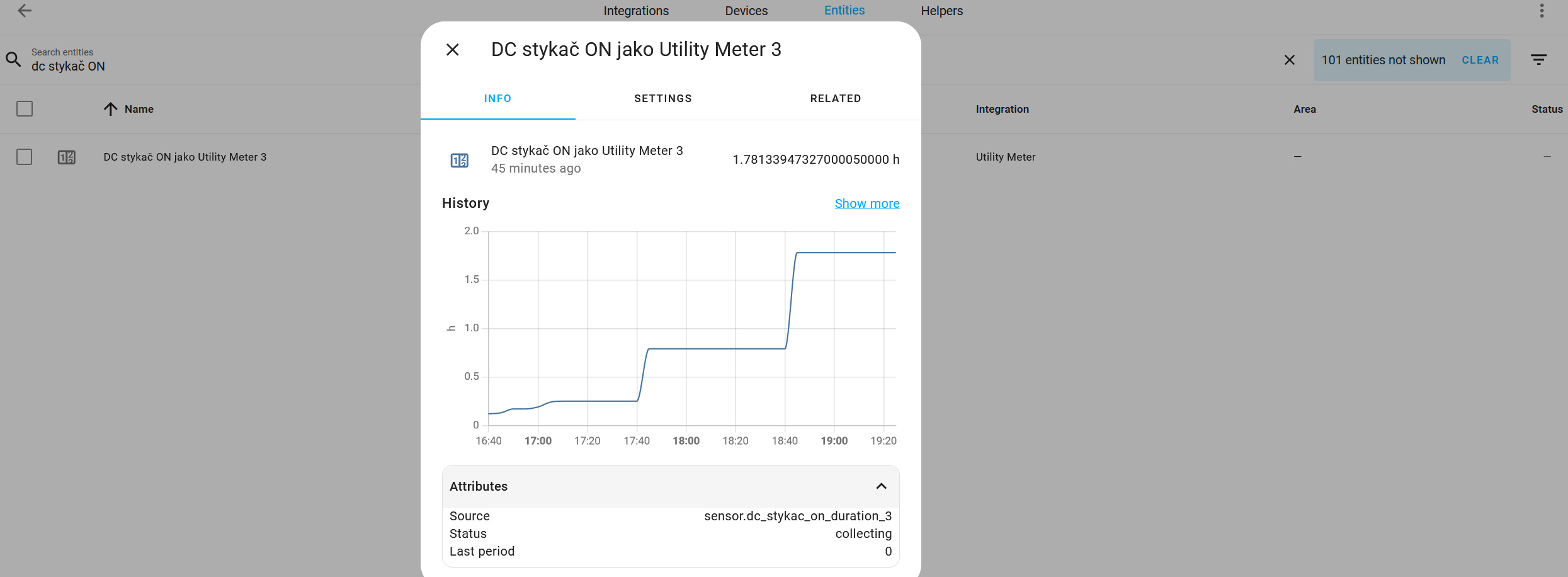1568x577 pixels.
Task: Click the utility meter icon in dialog
Action: point(460,160)
